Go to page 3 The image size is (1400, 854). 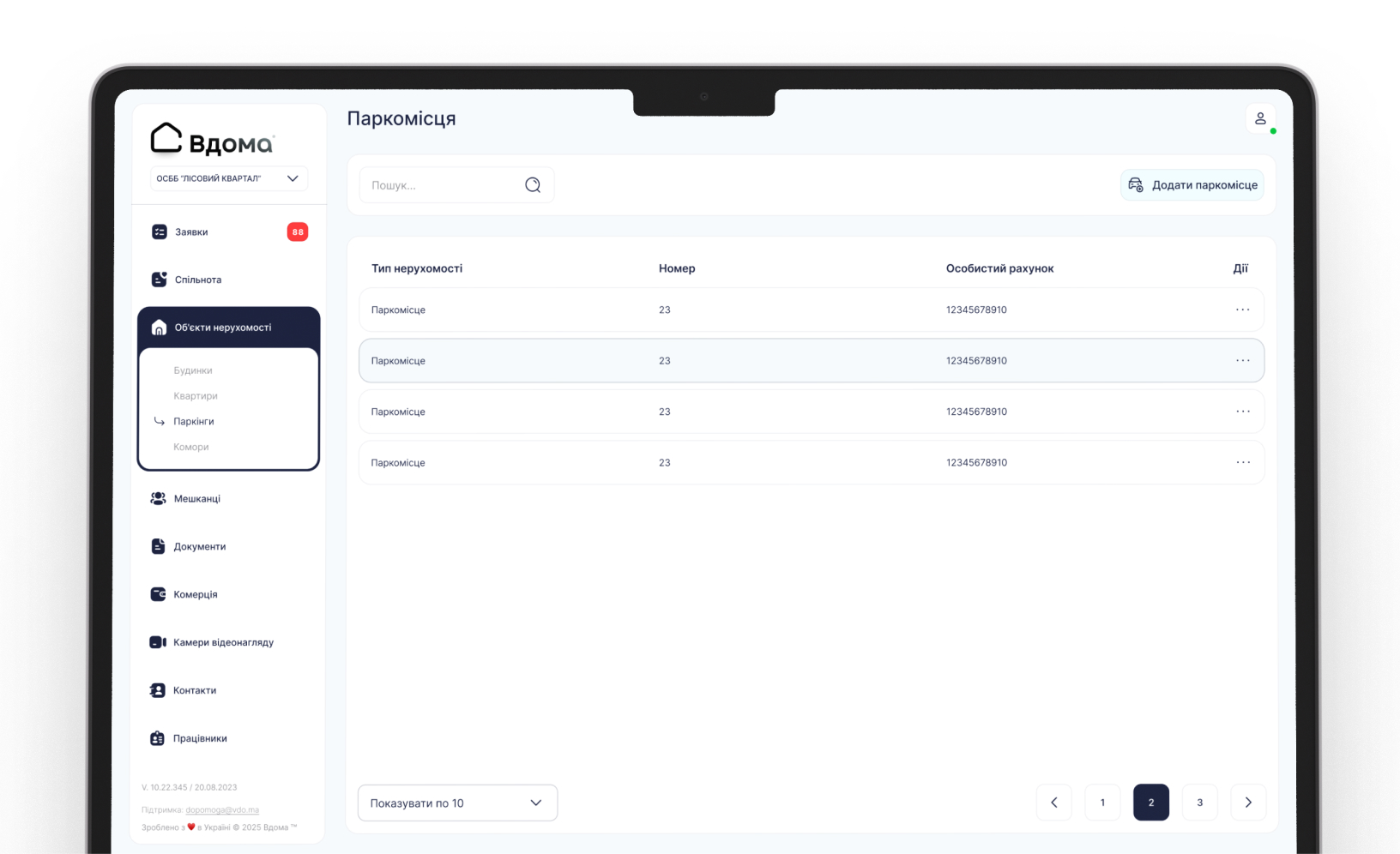(1200, 803)
